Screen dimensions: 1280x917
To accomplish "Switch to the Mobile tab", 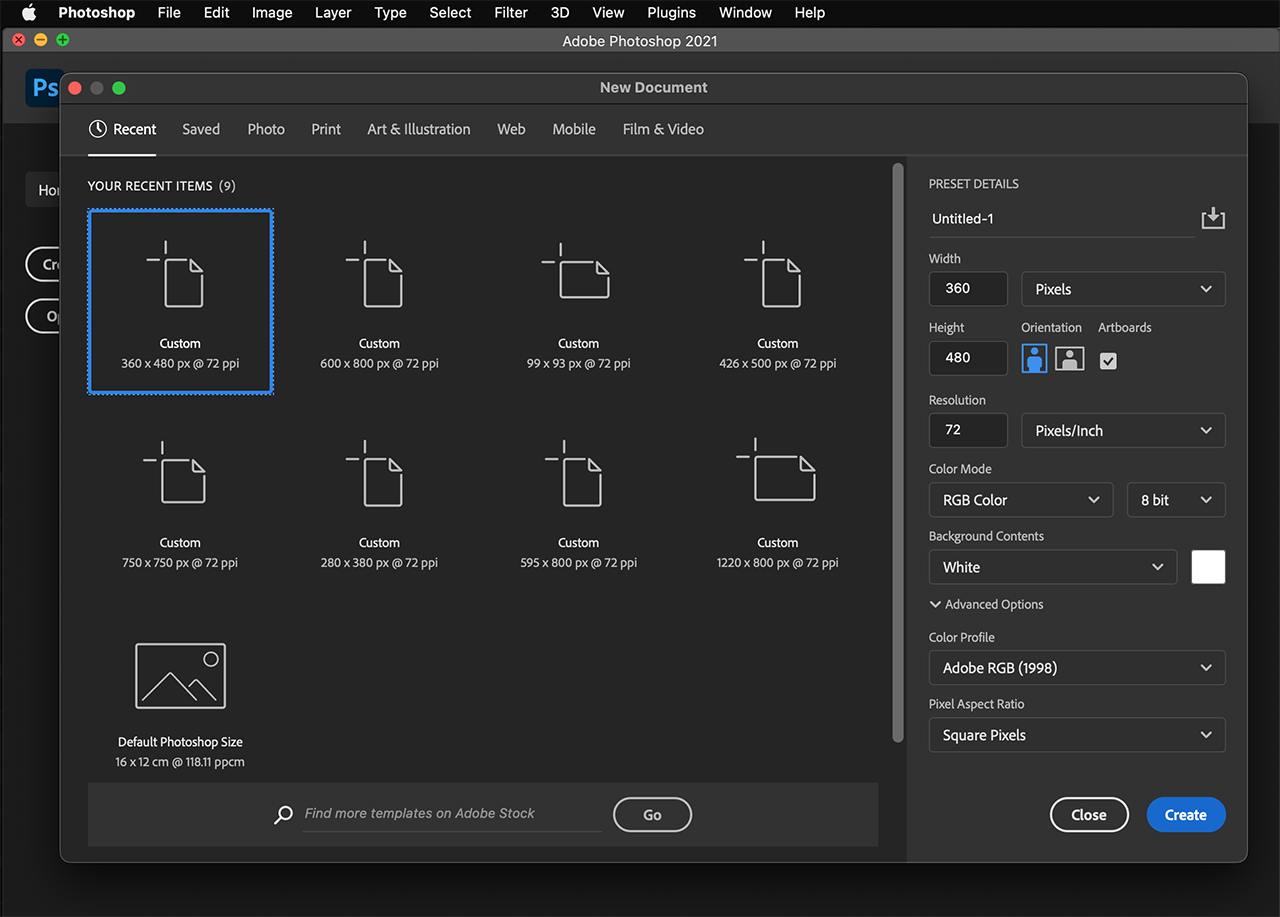I will click(x=574, y=129).
